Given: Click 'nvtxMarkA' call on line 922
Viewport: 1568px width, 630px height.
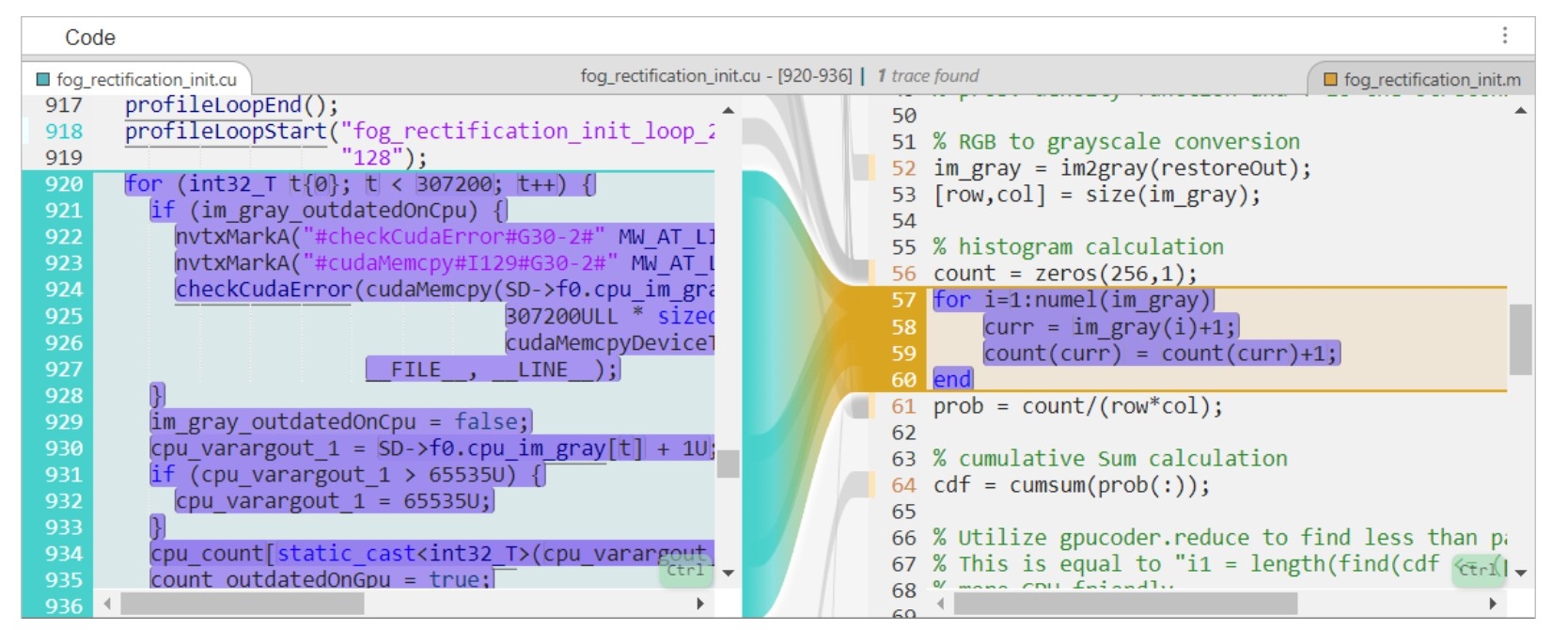Looking at the screenshot, I should point(232,236).
